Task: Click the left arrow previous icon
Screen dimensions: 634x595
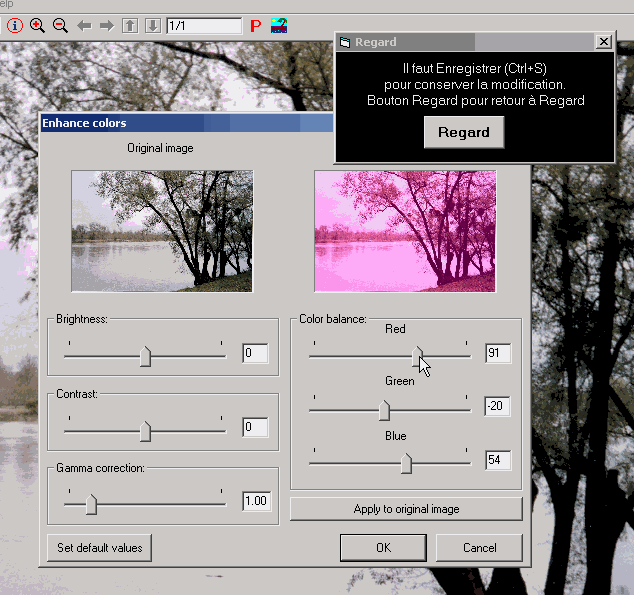Action: coord(84,26)
